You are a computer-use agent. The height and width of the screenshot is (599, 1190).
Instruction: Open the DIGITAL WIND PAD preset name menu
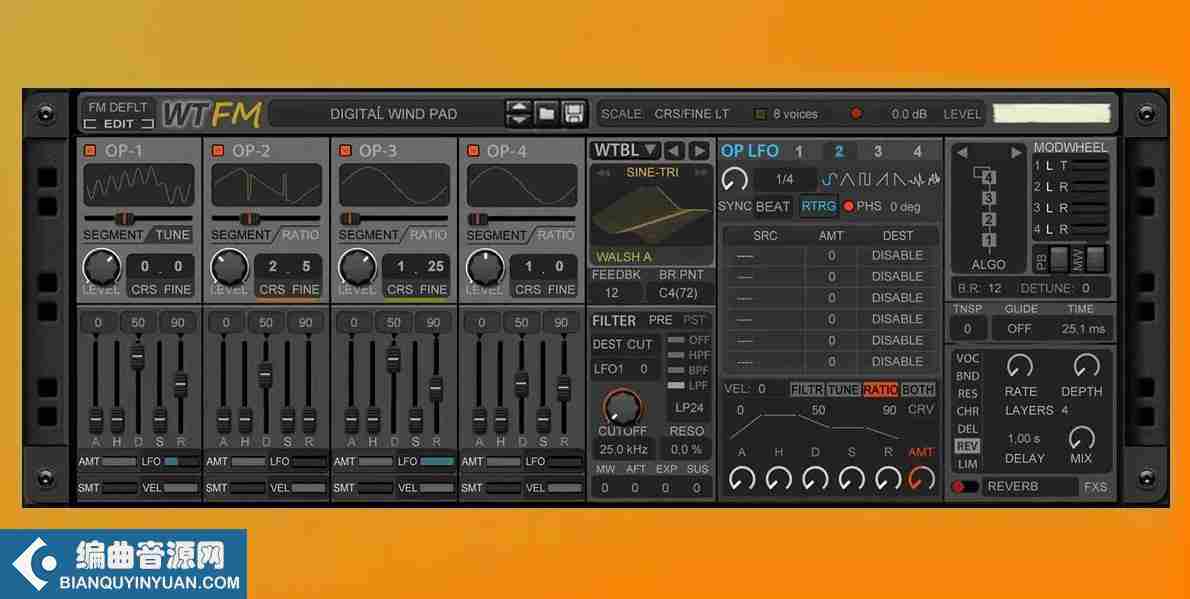(393, 114)
